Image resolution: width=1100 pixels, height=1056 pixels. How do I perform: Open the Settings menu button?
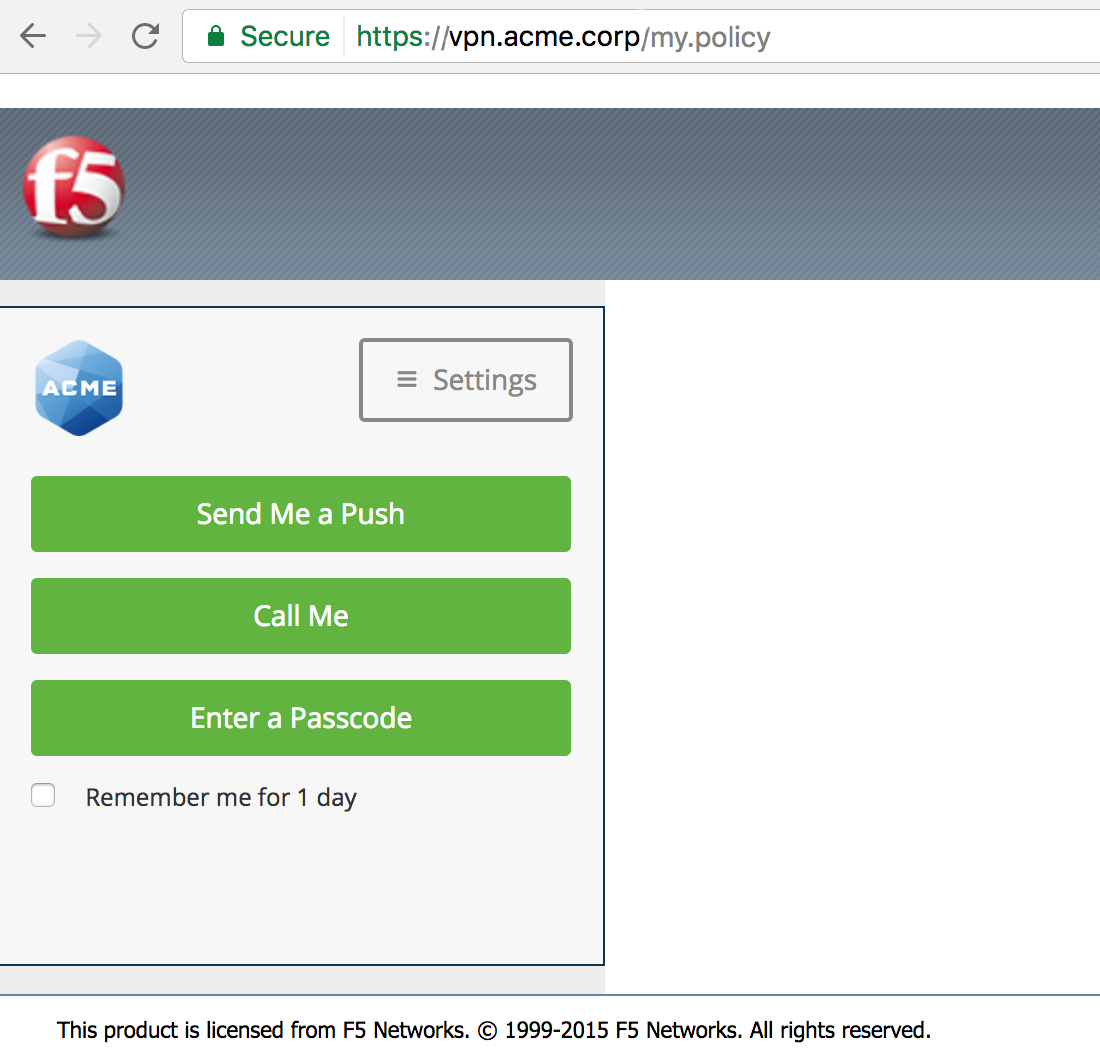pos(466,380)
